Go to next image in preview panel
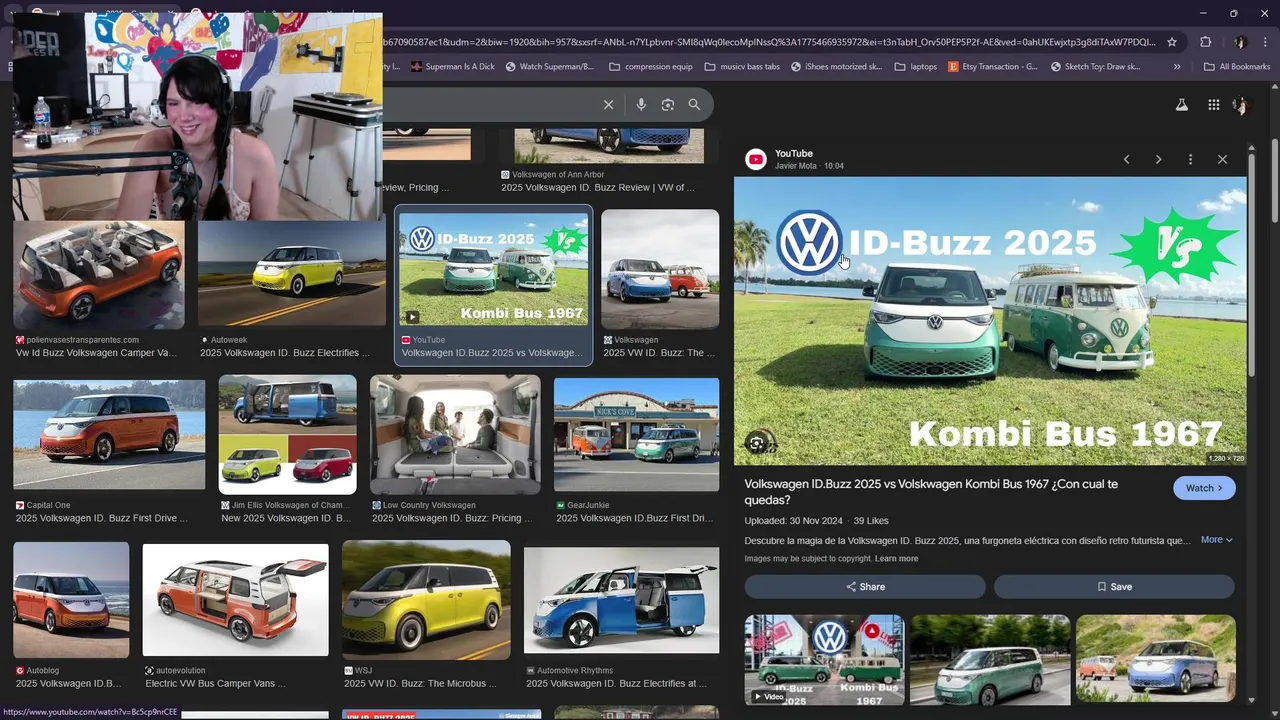 click(1158, 160)
